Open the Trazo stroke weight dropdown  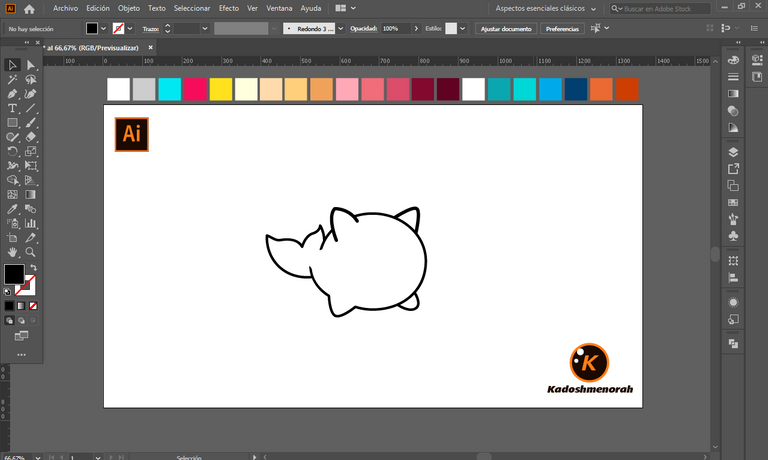pyautogui.click(x=205, y=28)
